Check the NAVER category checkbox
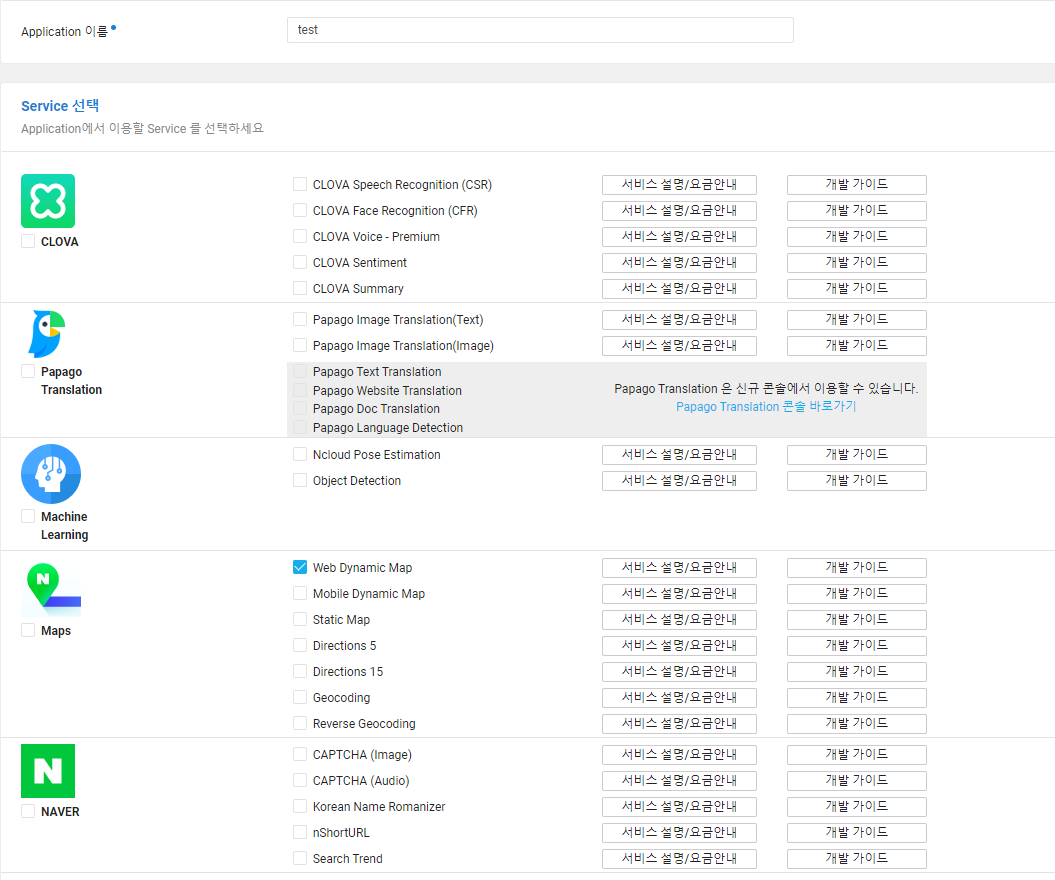 28,811
